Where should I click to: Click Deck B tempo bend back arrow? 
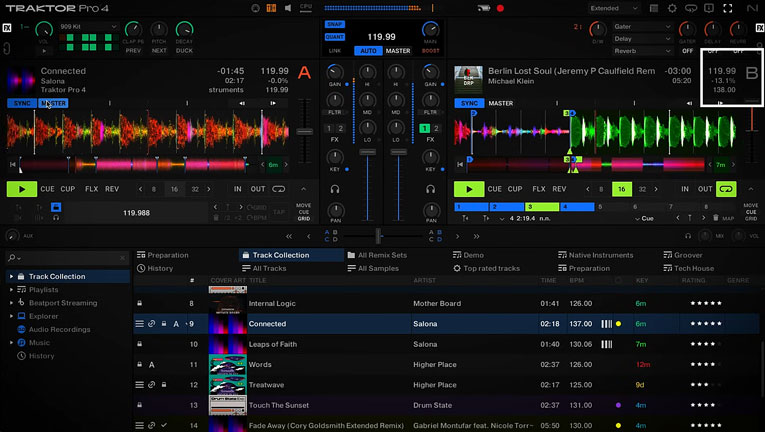point(689,103)
